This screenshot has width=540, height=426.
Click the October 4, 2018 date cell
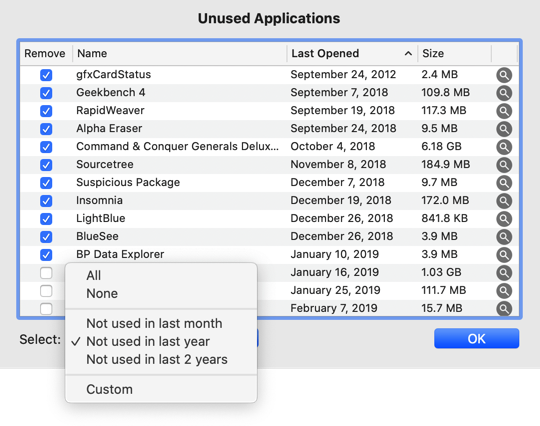click(x=332, y=146)
